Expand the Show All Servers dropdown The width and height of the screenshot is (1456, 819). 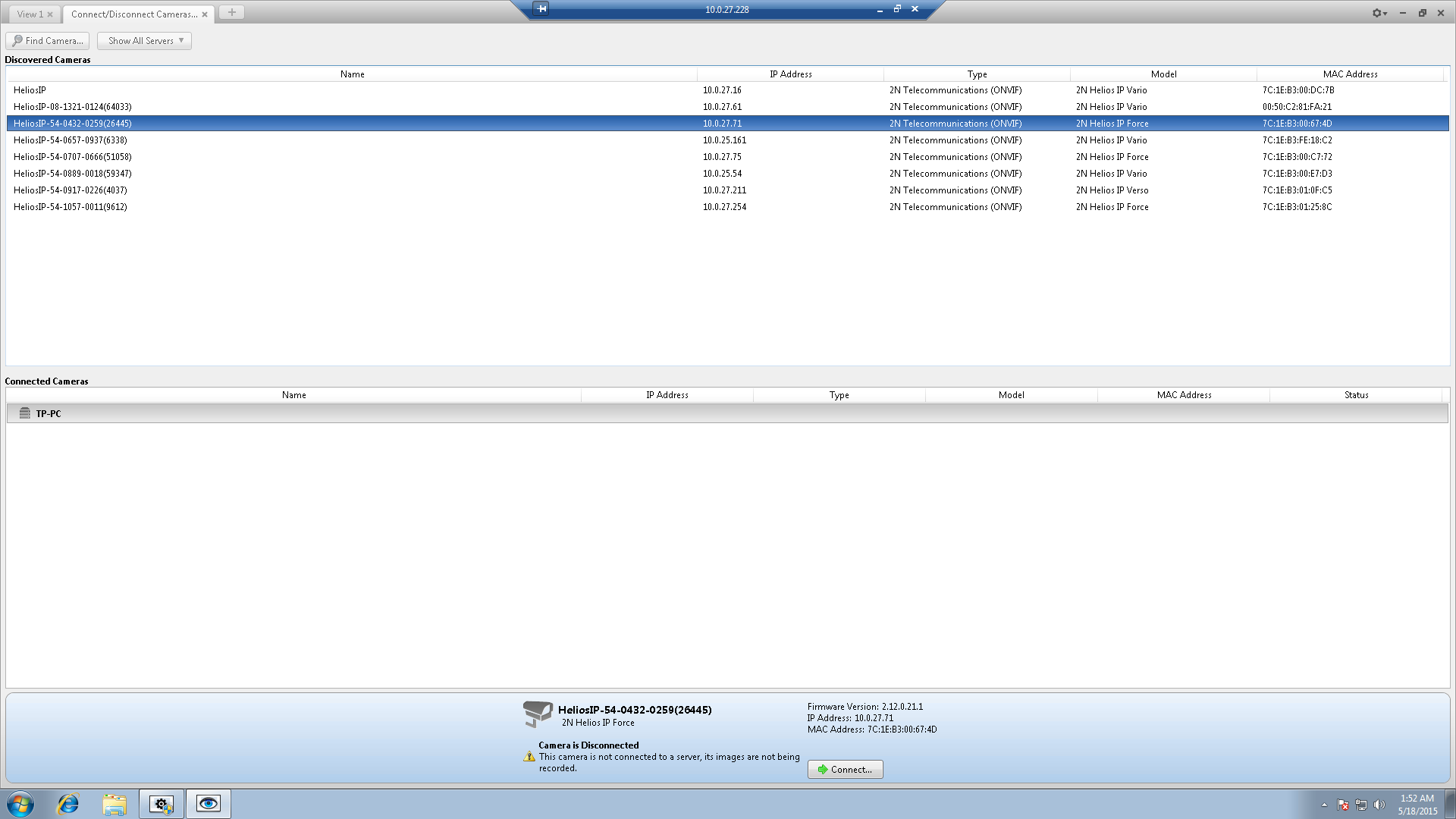pos(144,41)
